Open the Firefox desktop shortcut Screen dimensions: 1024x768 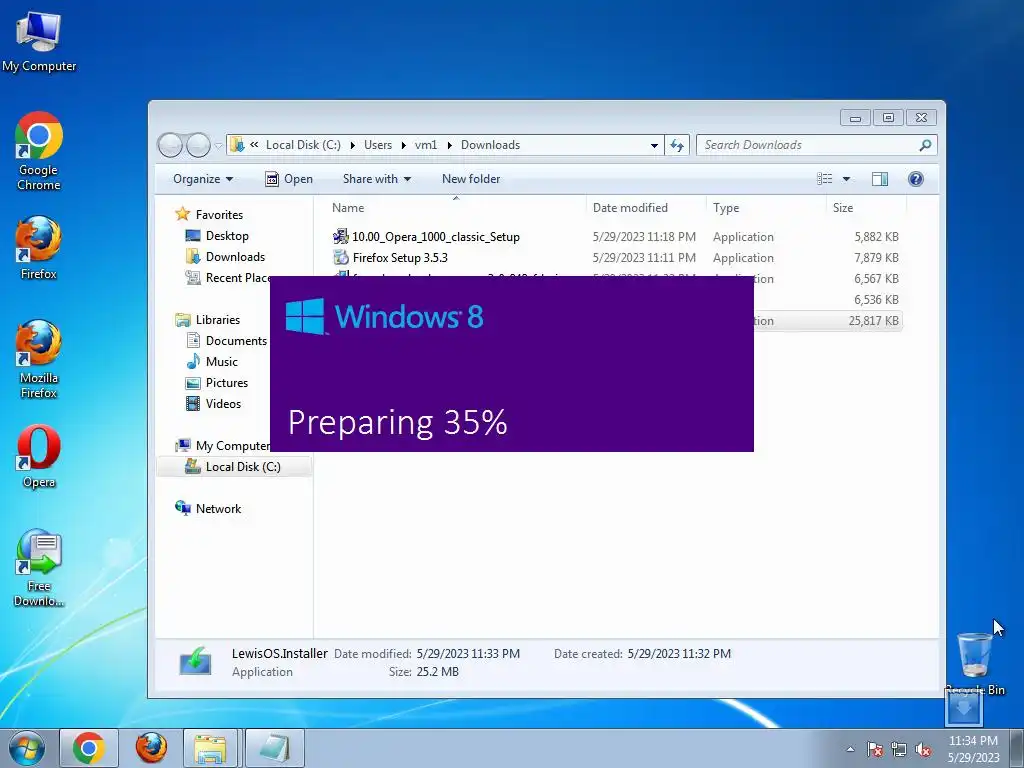[39, 248]
